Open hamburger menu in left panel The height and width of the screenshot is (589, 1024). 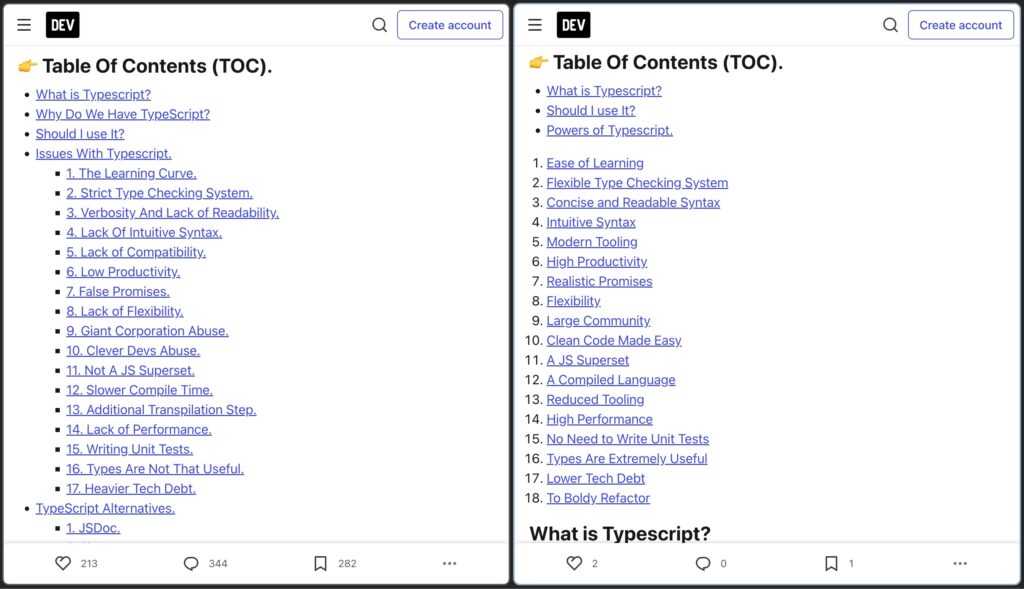(24, 25)
